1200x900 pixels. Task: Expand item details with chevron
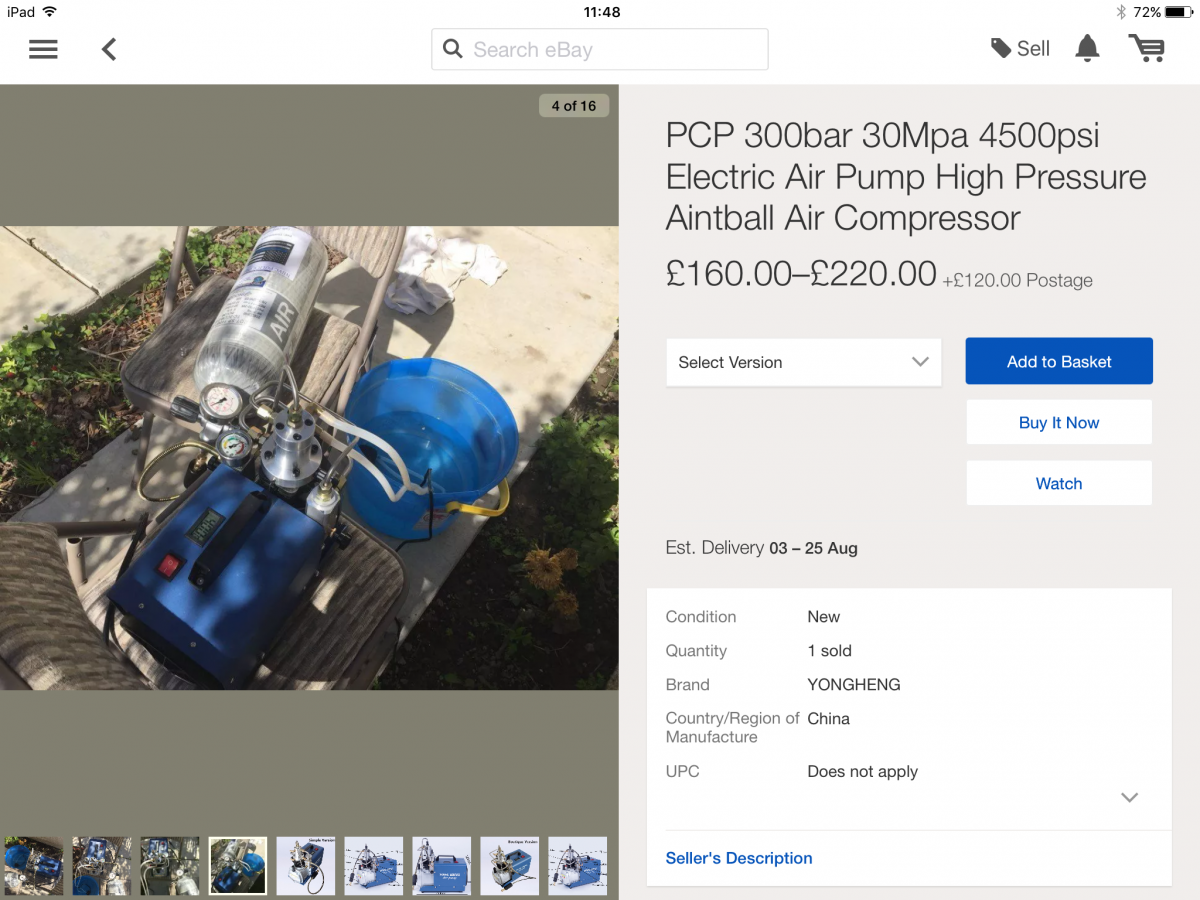point(1130,798)
